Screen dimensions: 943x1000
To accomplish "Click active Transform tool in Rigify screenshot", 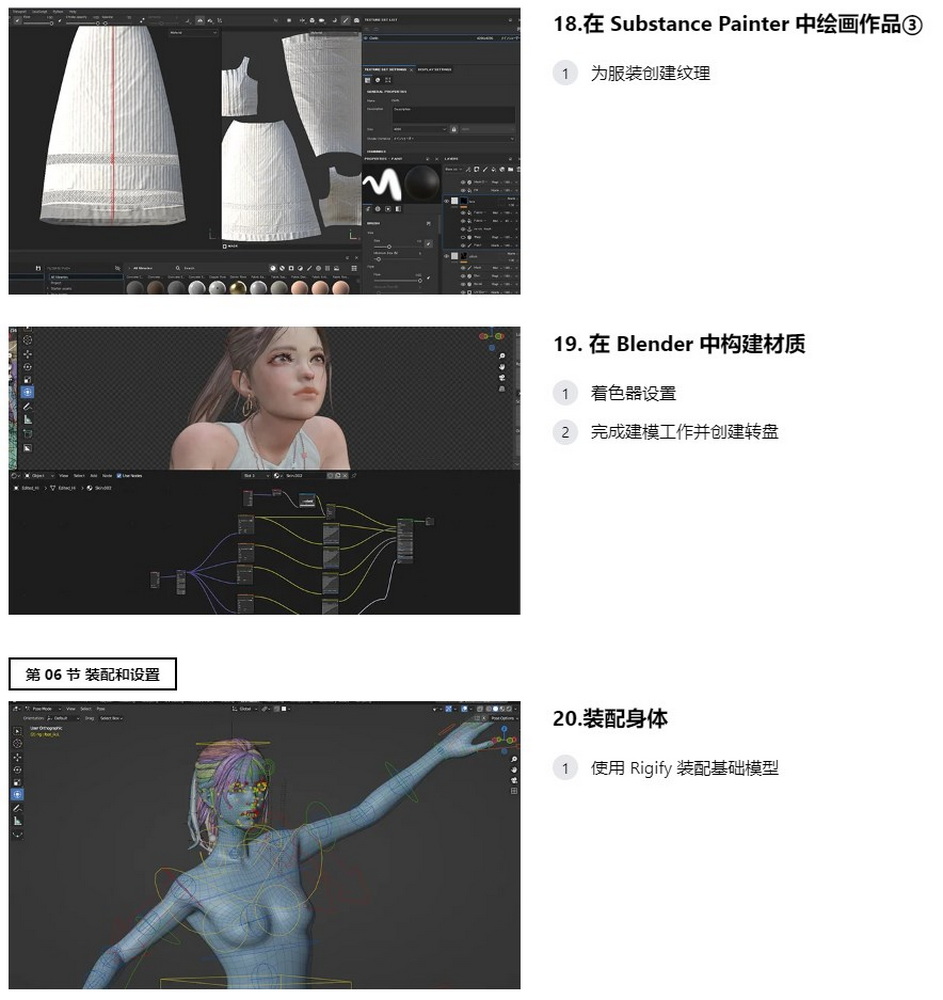I will point(17,795).
